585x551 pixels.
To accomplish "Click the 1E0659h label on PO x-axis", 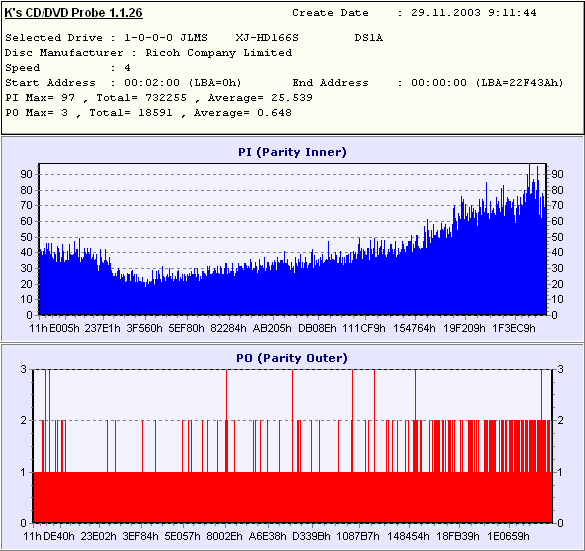I will [x=508, y=536].
